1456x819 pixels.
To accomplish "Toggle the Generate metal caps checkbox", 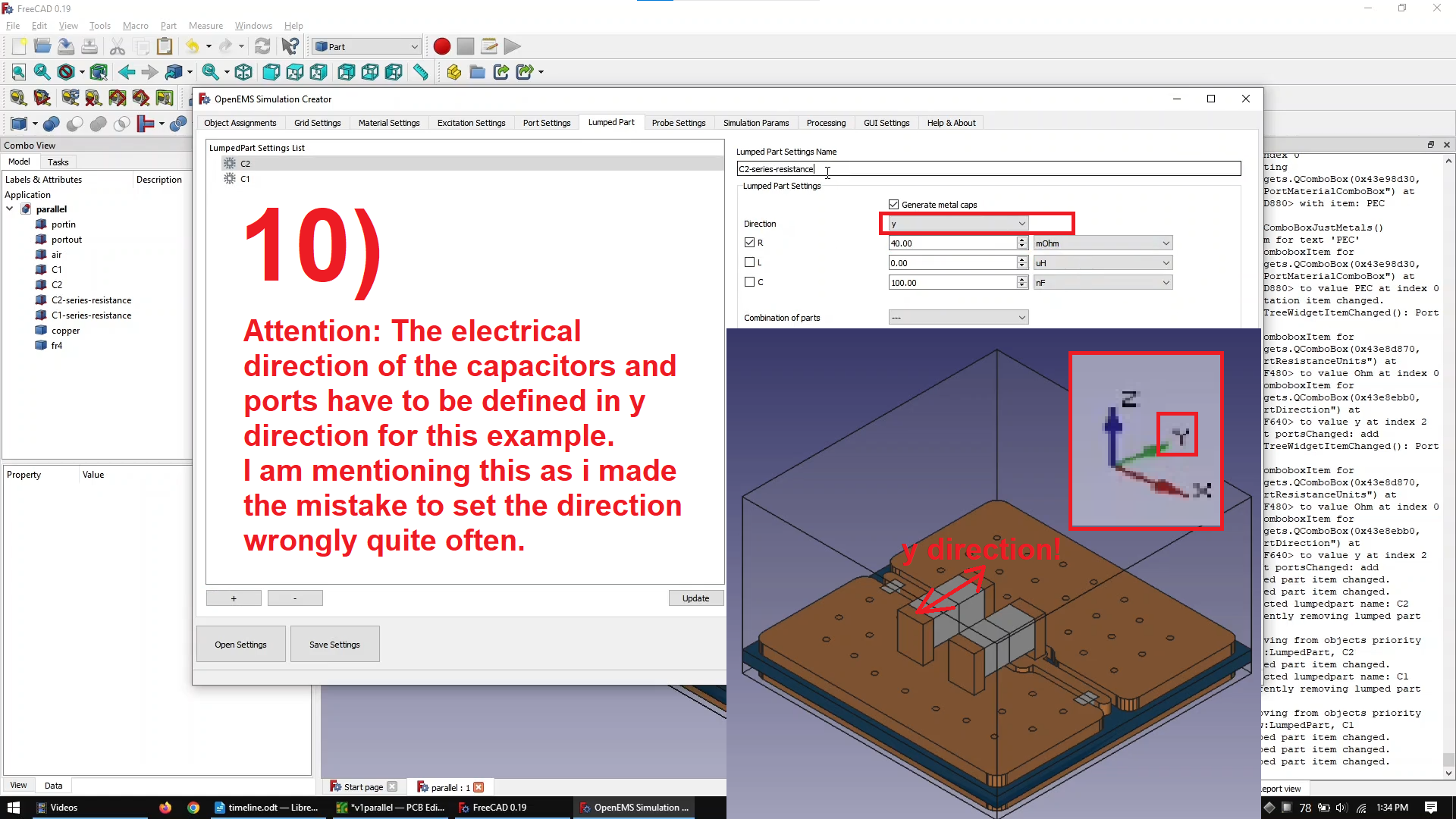I will pos(893,204).
